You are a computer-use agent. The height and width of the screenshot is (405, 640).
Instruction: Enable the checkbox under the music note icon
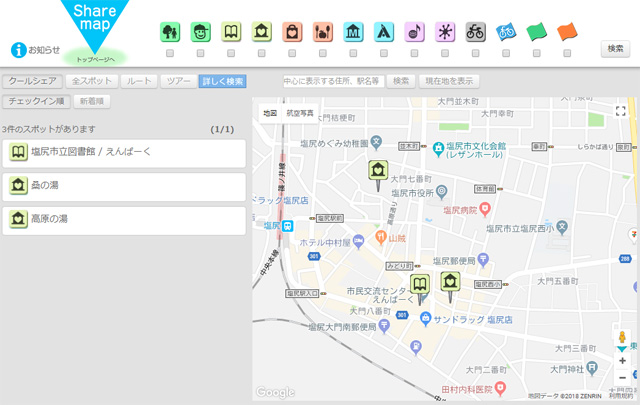414,53
